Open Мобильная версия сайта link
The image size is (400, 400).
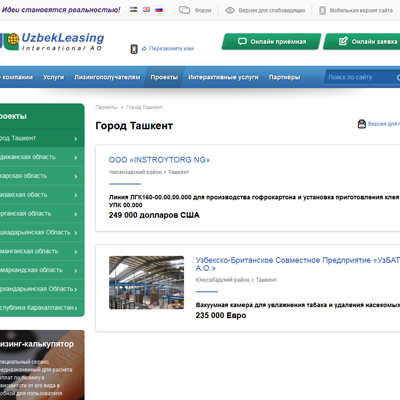click(361, 10)
